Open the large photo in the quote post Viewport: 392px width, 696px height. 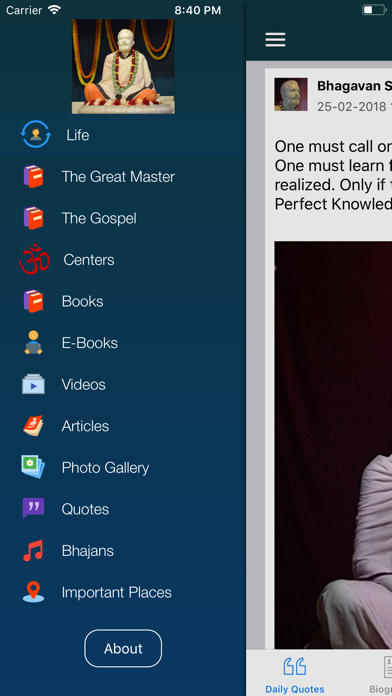[x=333, y=445]
